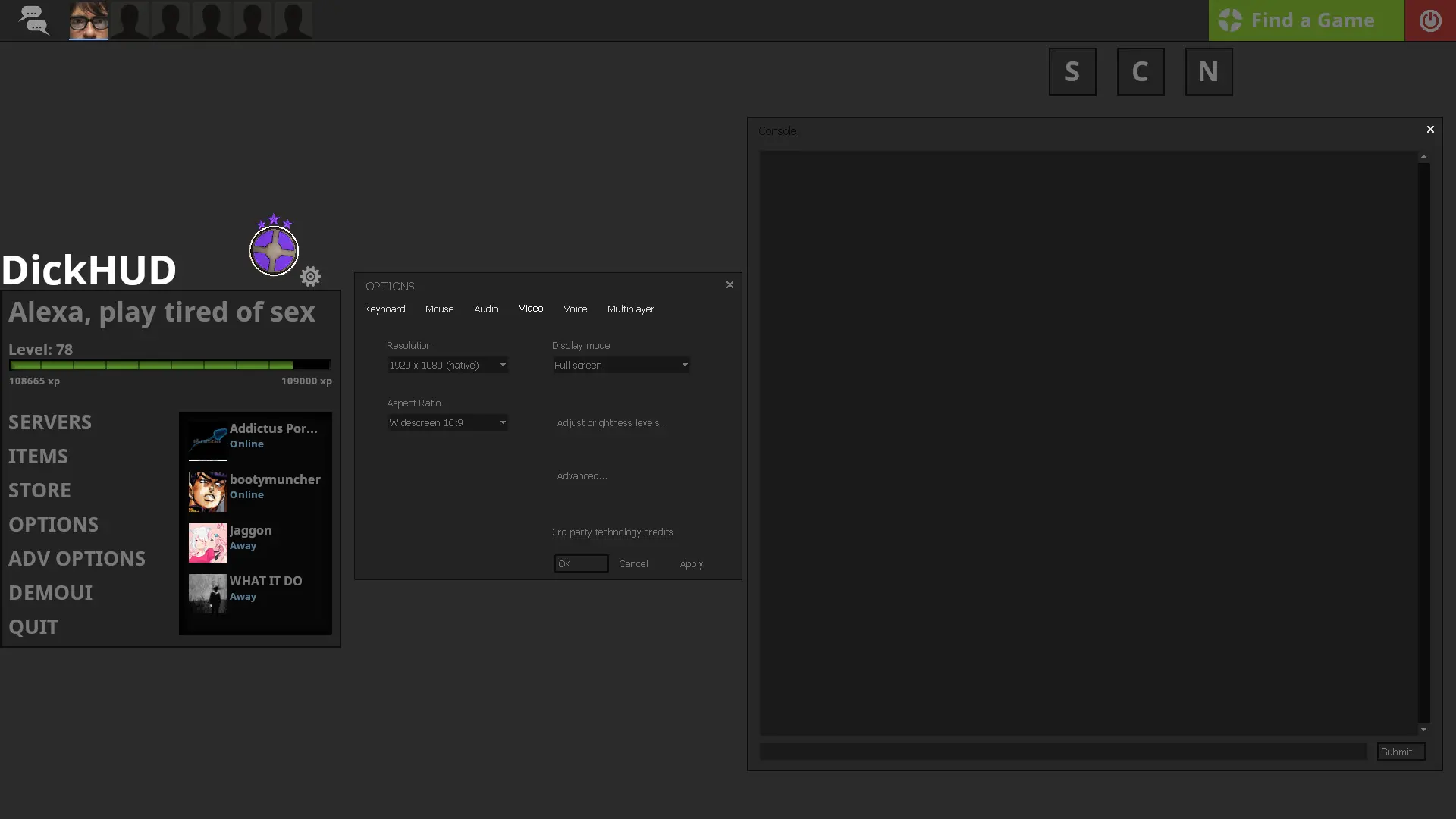
Task: Click the console command input field
Action: [x=1062, y=751]
